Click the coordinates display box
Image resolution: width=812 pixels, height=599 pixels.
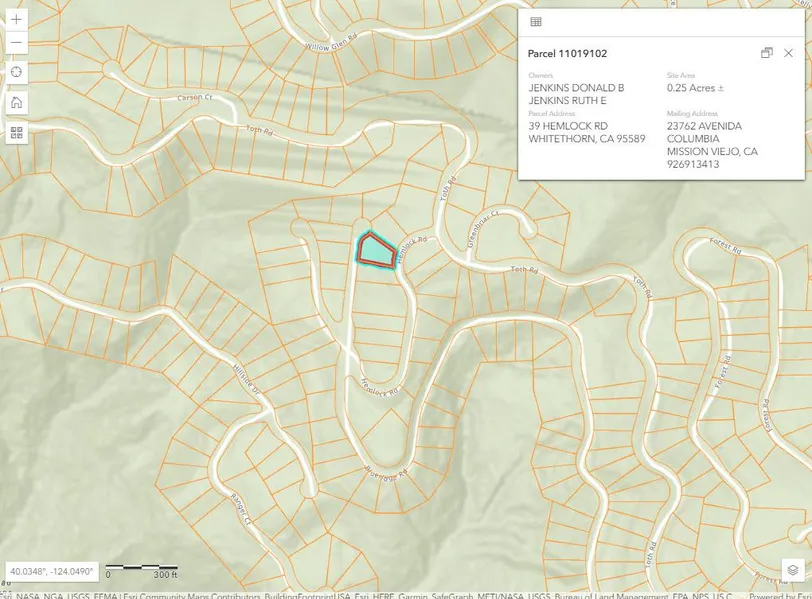click(x=50, y=572)
